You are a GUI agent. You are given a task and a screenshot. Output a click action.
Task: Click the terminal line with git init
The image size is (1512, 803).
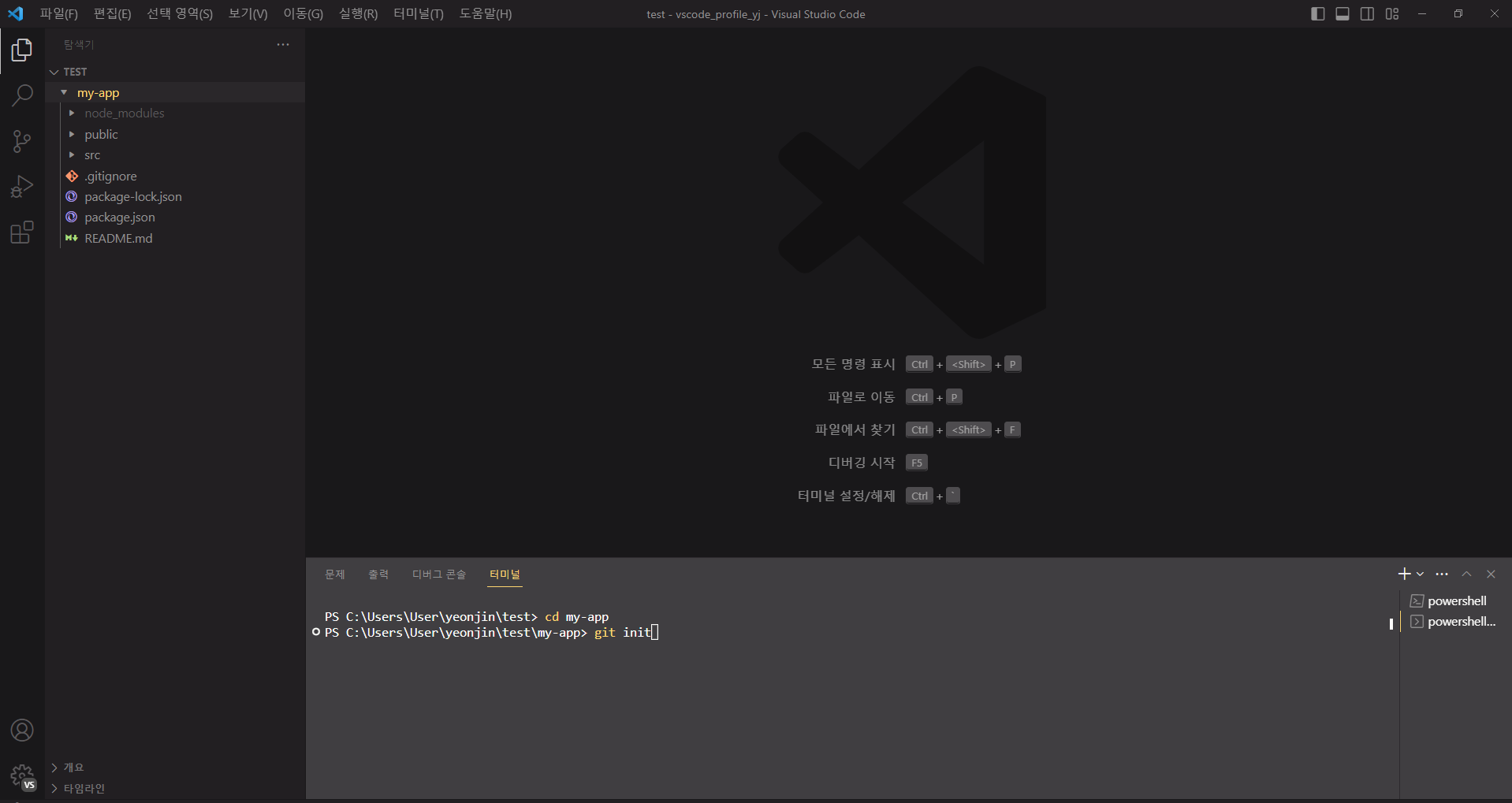point(490,632)
